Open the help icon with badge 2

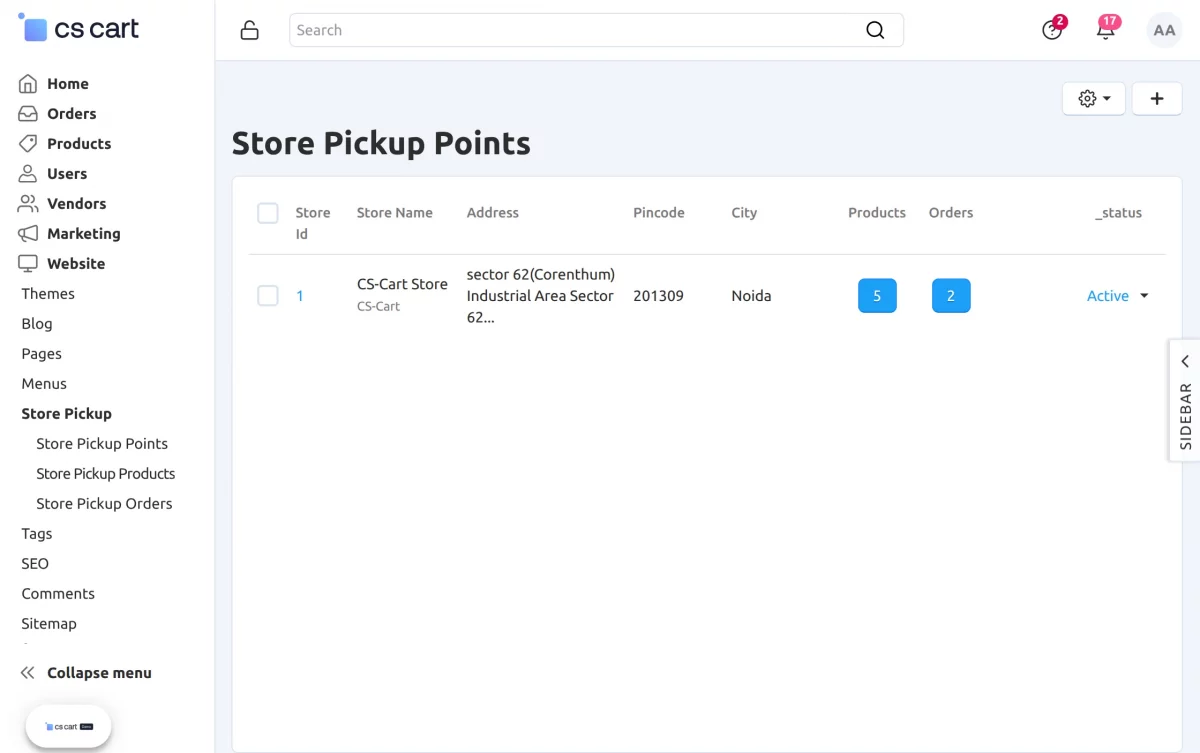(x=1053, y=29)
